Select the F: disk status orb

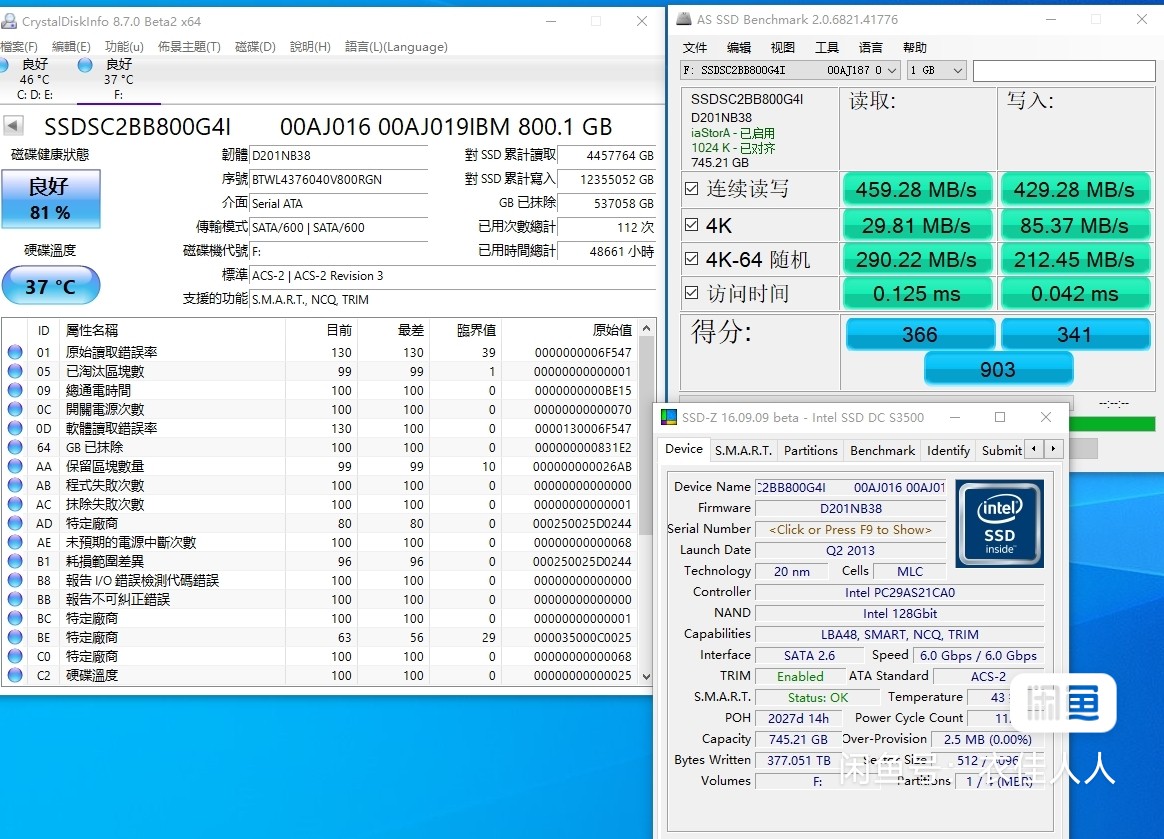click(85, 65)
